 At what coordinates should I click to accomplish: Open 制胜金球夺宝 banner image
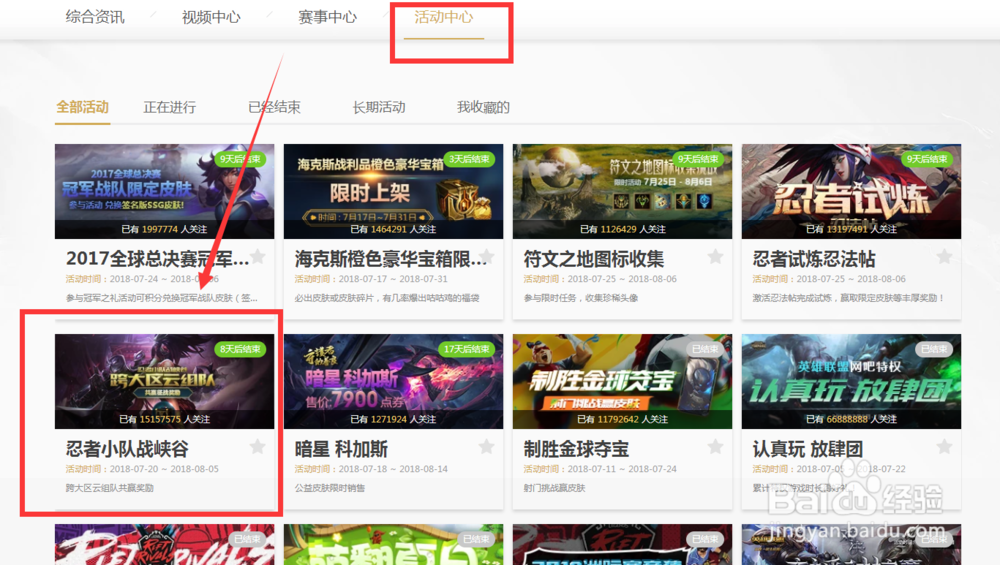click(x=622, y=381)
